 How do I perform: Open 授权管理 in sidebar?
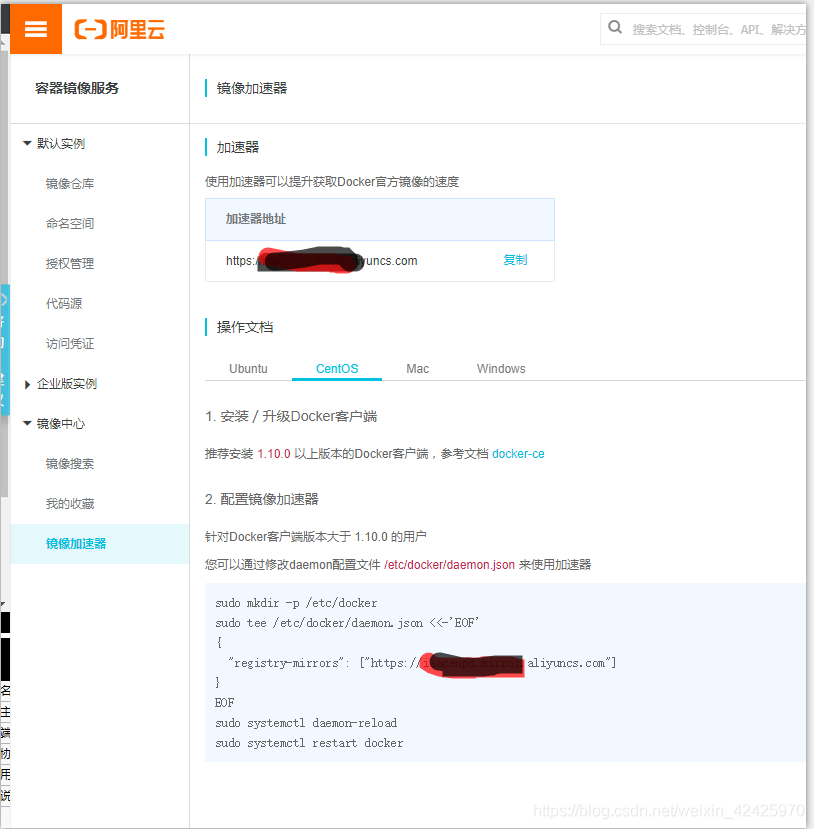(x=70, y=263)
